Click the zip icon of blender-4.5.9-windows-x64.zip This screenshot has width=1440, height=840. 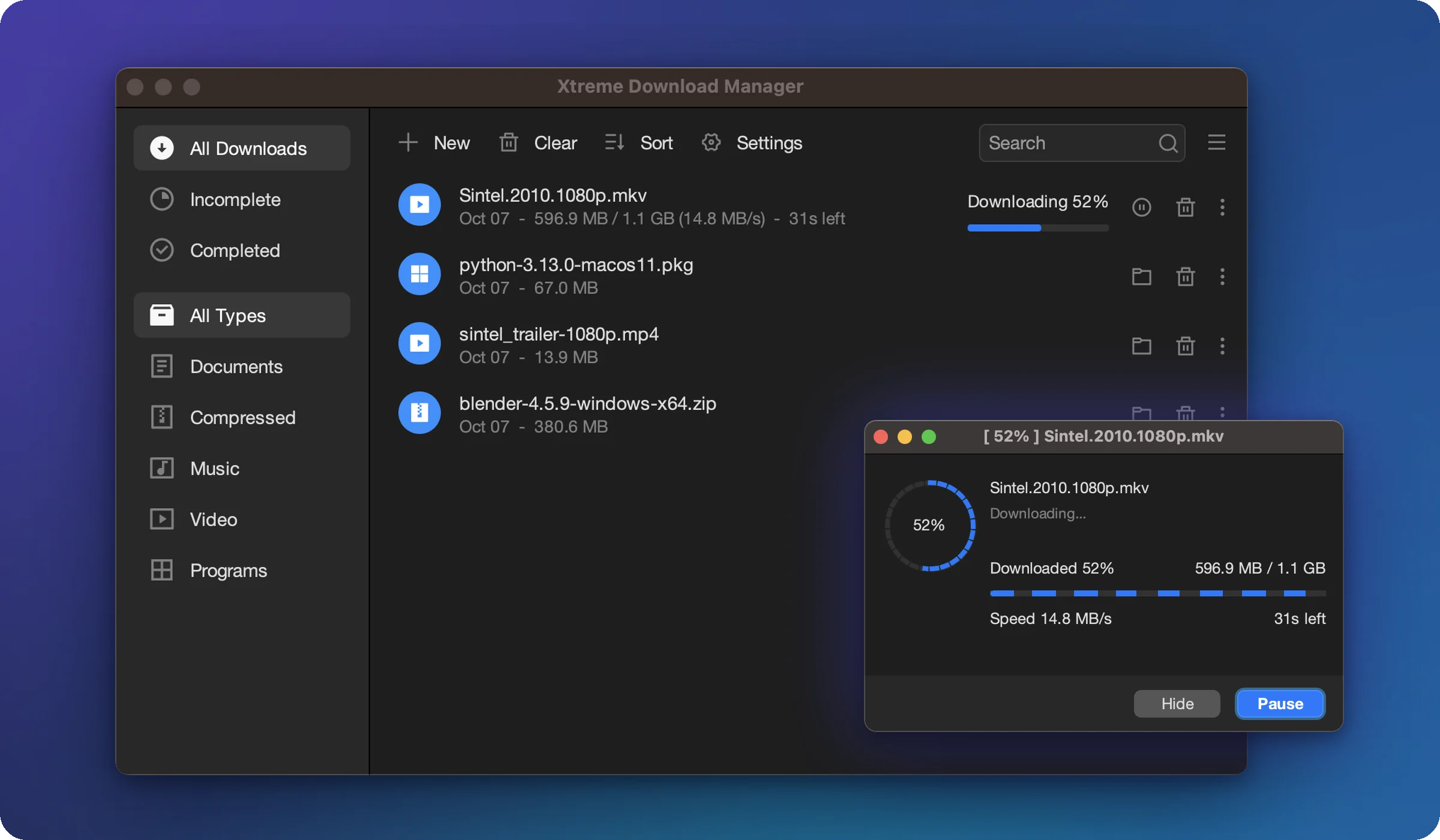(419, 413)
